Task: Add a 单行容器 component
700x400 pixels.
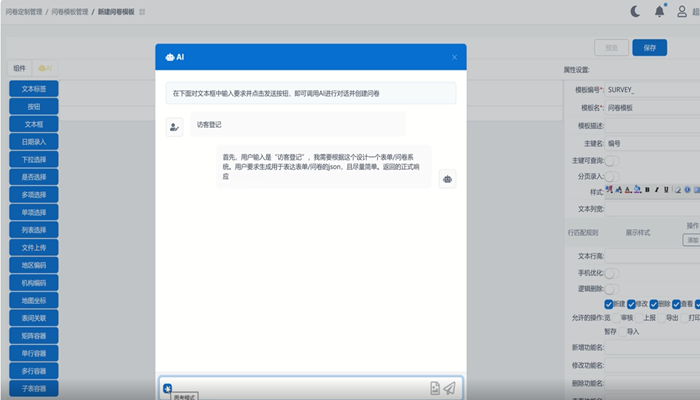Action: [x=34, y=354]
